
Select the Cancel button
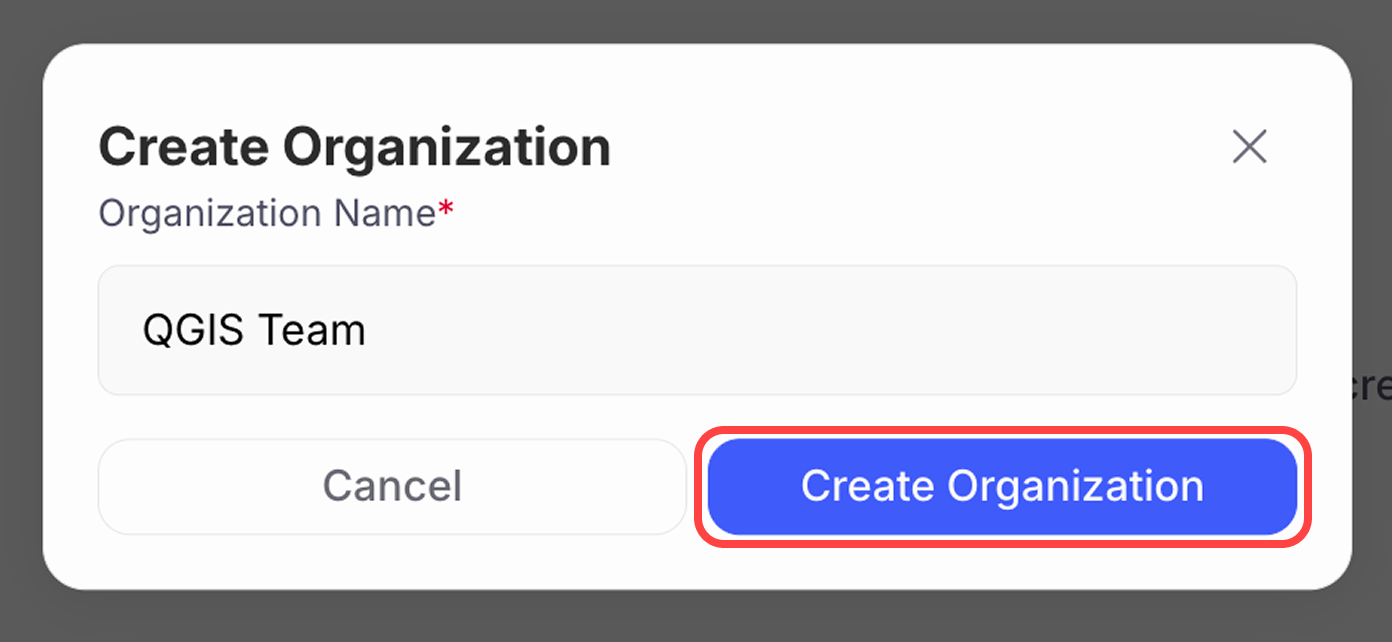tap(392, 487)
